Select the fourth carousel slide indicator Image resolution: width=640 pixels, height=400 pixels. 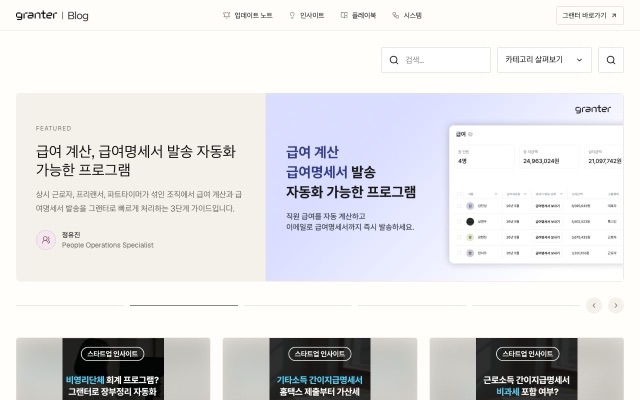pos(412,305)
